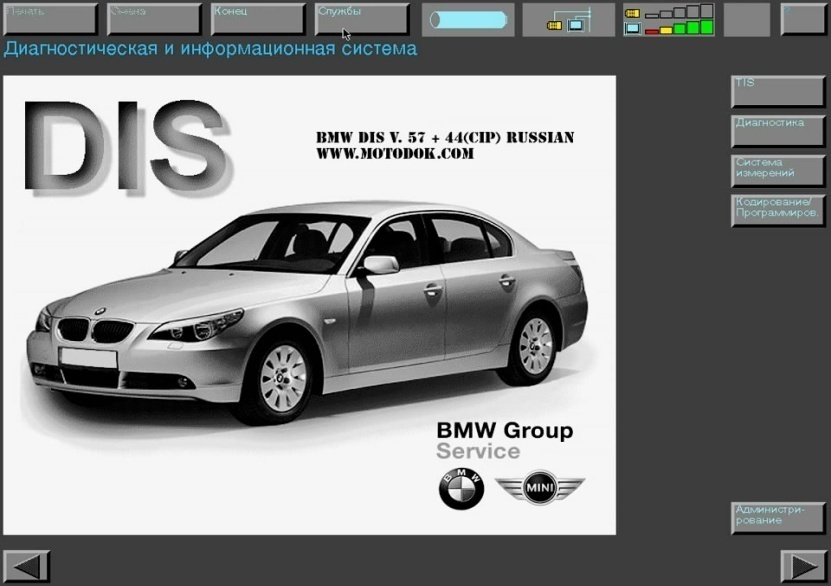
Task: Click the BMW roundel logo
Action: click(461, 489)
